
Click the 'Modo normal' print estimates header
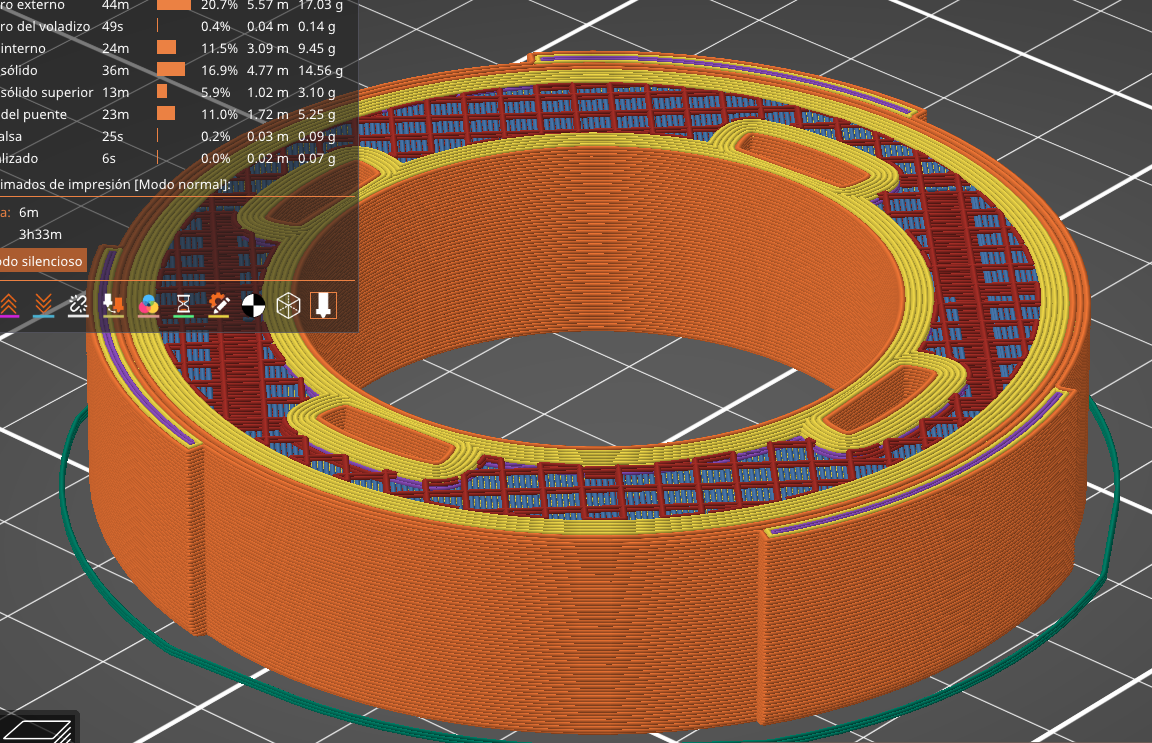115,184
